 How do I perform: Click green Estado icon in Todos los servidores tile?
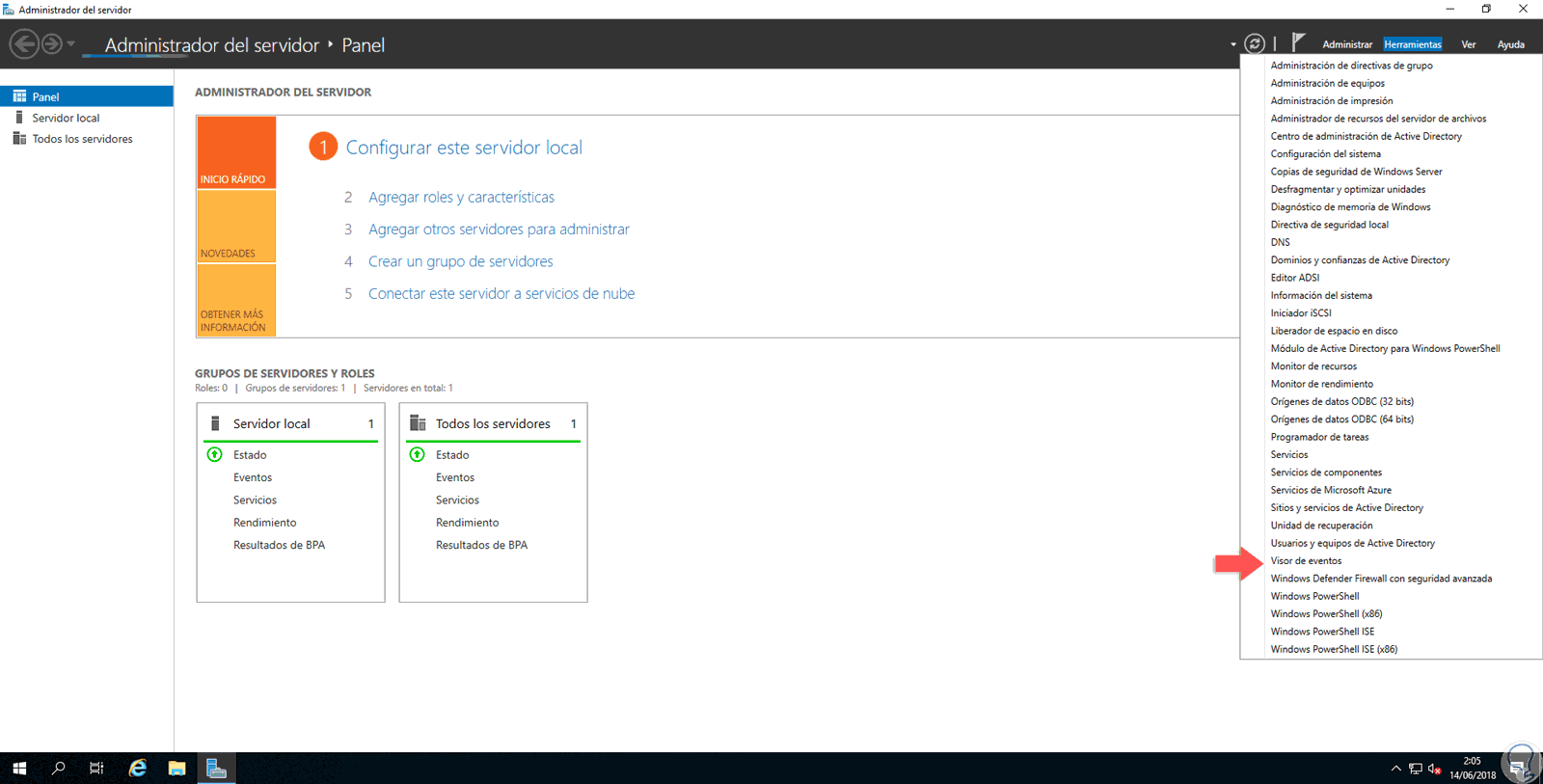[418, 454]
